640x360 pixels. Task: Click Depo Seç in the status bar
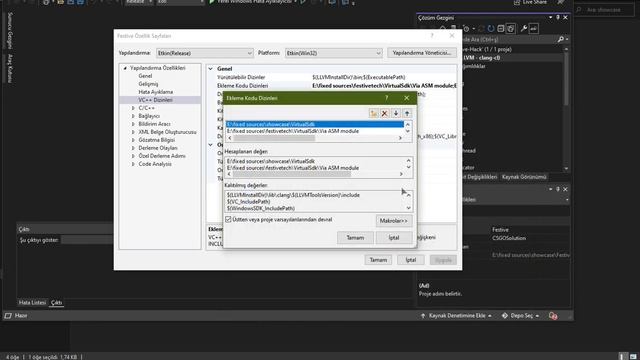[x=520, y=316]
